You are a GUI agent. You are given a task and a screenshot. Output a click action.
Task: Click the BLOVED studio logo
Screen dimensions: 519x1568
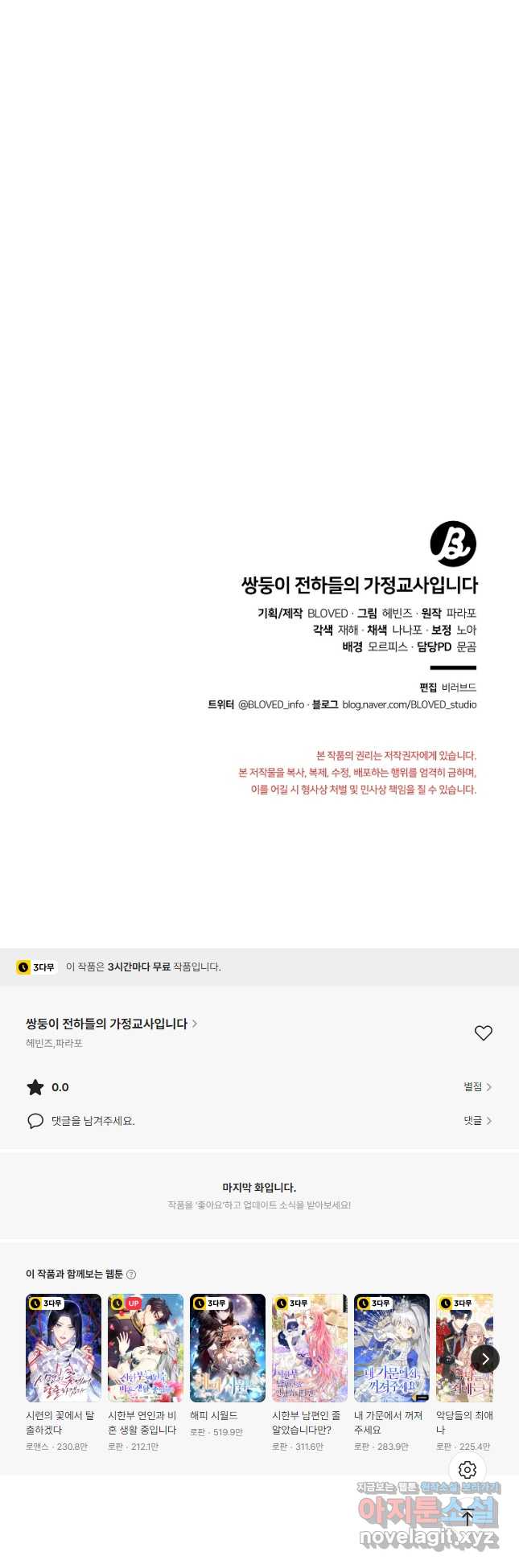[453, 544]
